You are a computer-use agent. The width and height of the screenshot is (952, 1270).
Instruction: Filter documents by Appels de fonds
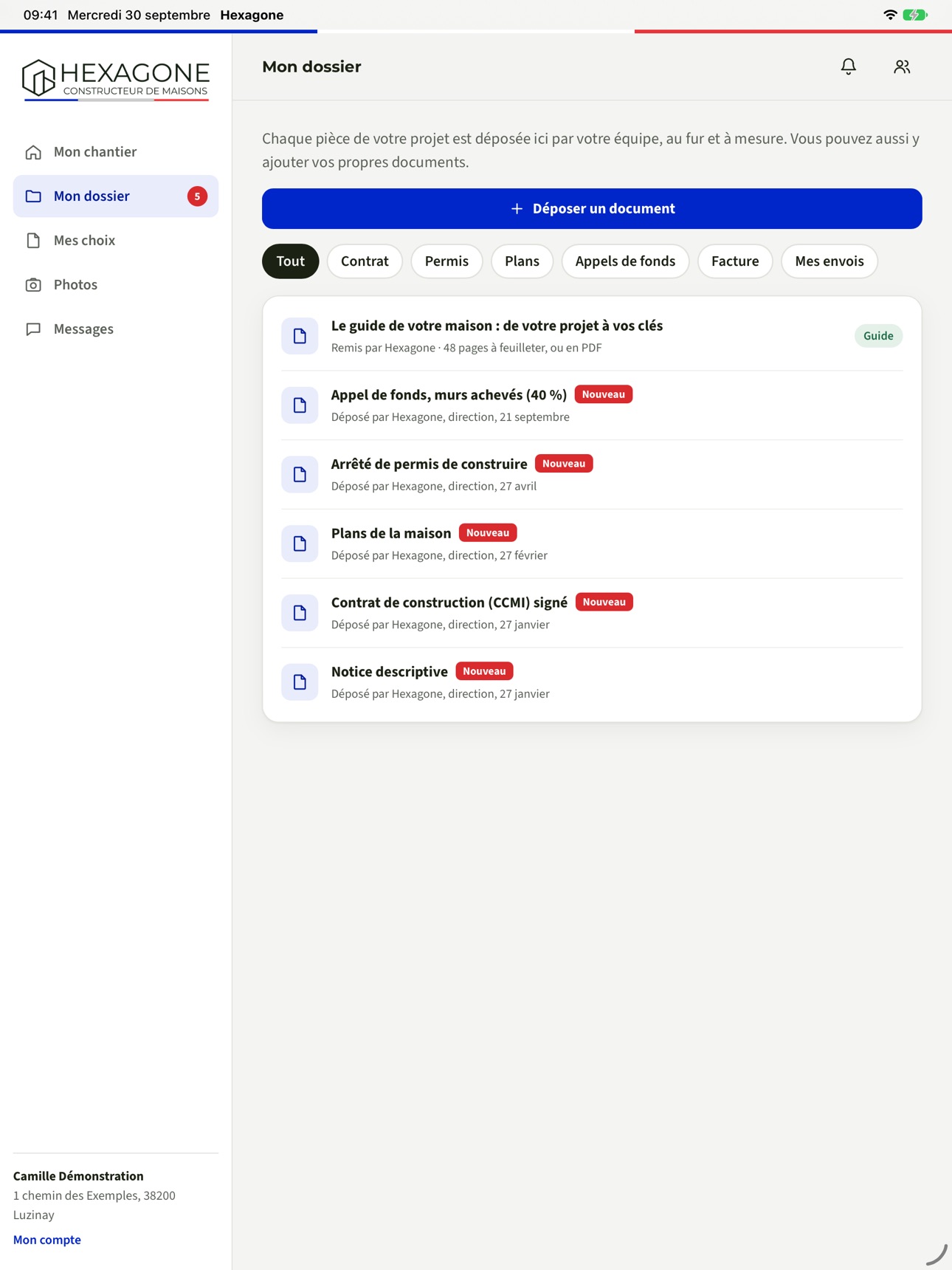625,261
